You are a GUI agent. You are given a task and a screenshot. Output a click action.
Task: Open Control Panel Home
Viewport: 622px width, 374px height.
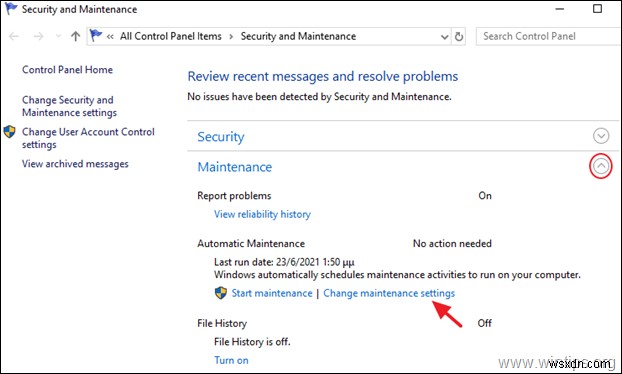click(67, 70)
